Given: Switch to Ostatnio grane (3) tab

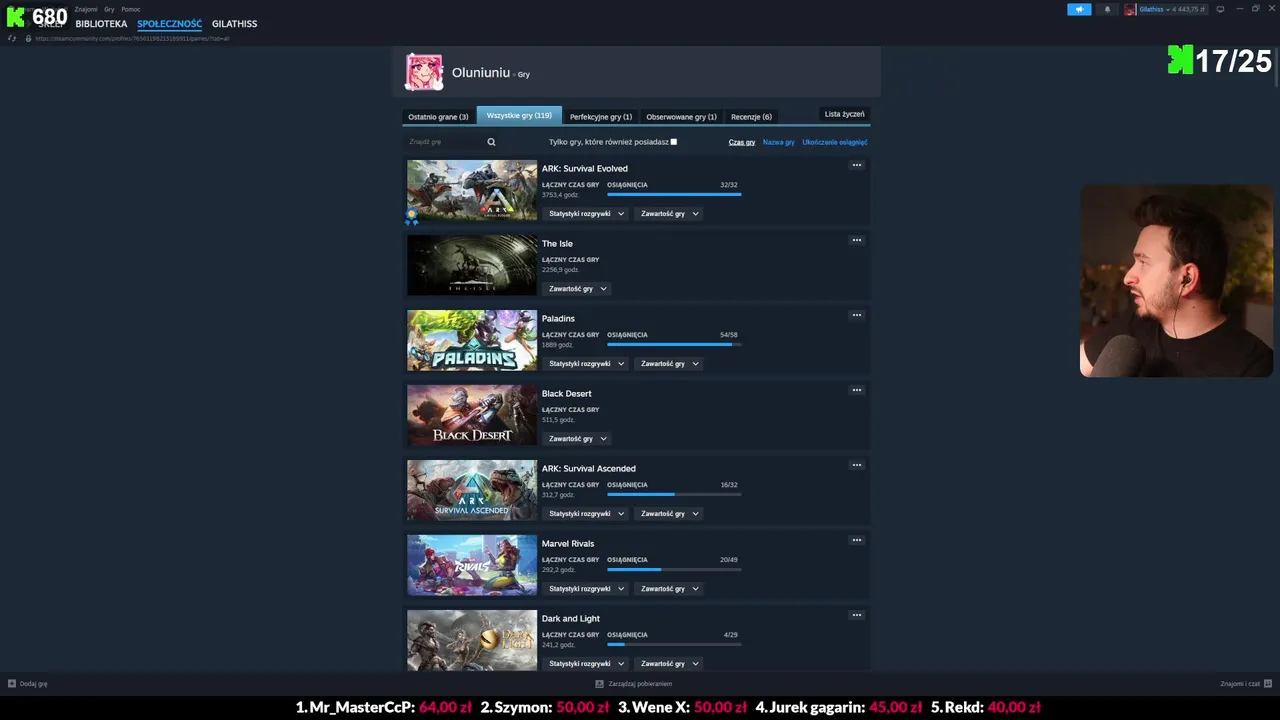Looking at the screenshot, I should [438, 117].
